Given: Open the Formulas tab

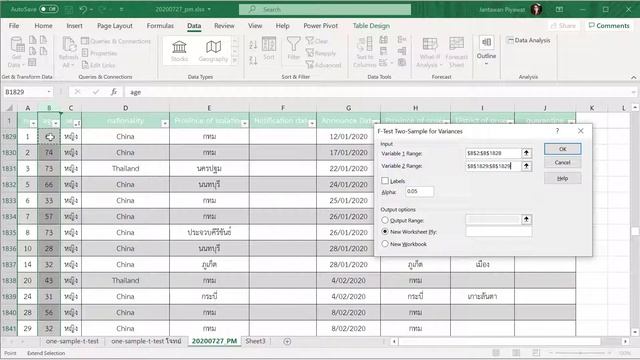Looking at the screenshot, I should tap(160, 25).
